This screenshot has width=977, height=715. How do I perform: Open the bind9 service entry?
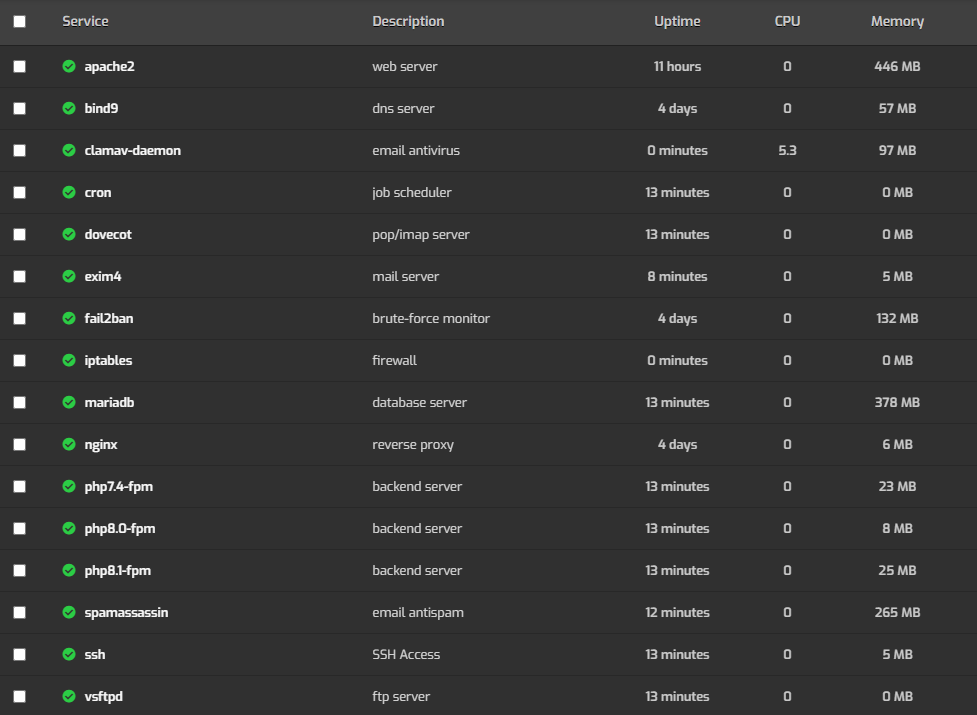(x=102, y=108)
